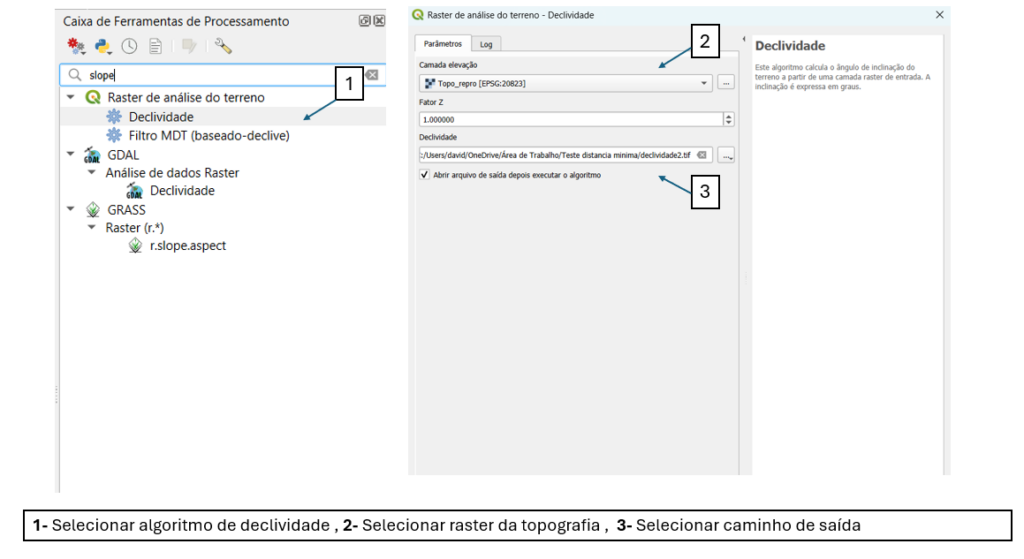Select GDAL Declividade algorithm
The width and height of the screenshot is (1024, 559).
pos(181,191)
